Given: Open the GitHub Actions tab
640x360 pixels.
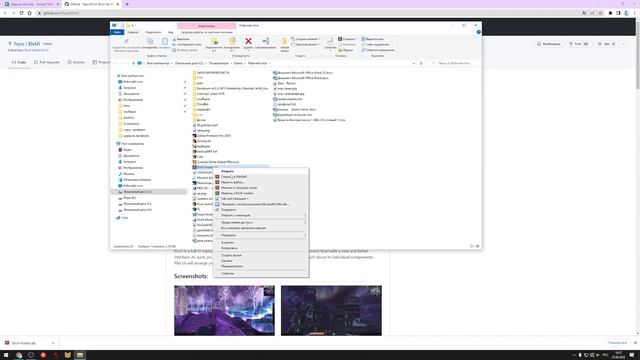Looking at the screenshot, I should 76,62.
